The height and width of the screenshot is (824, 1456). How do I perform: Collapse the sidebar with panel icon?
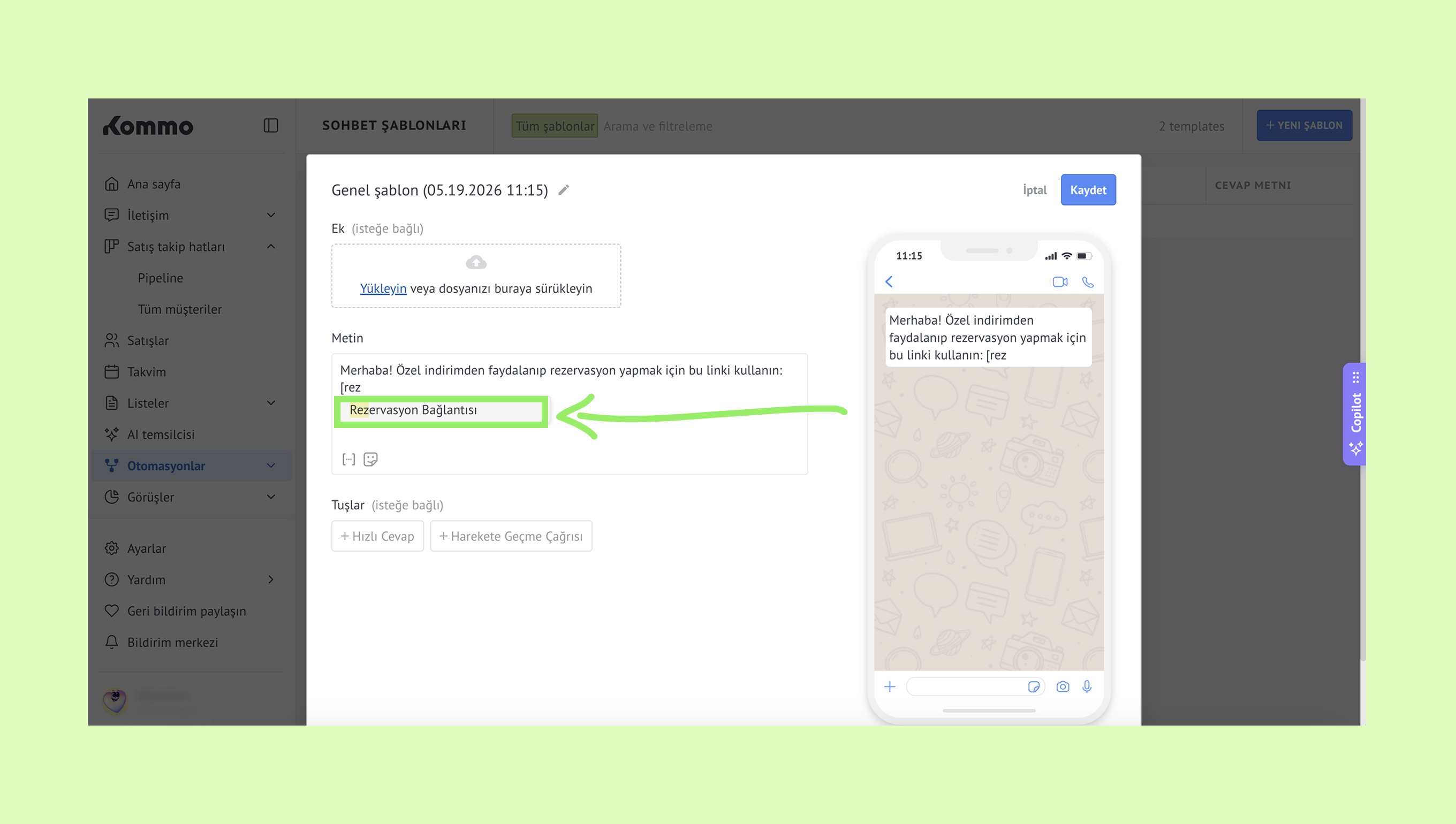pos(271,125)
